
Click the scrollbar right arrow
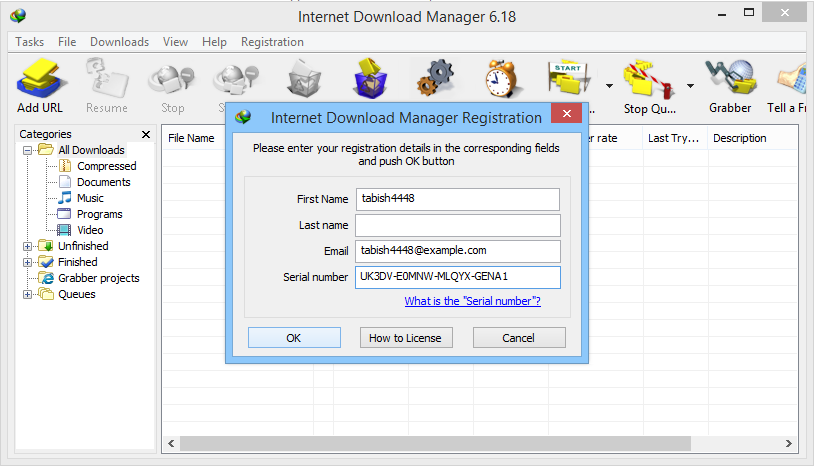(x=788, y=444)
